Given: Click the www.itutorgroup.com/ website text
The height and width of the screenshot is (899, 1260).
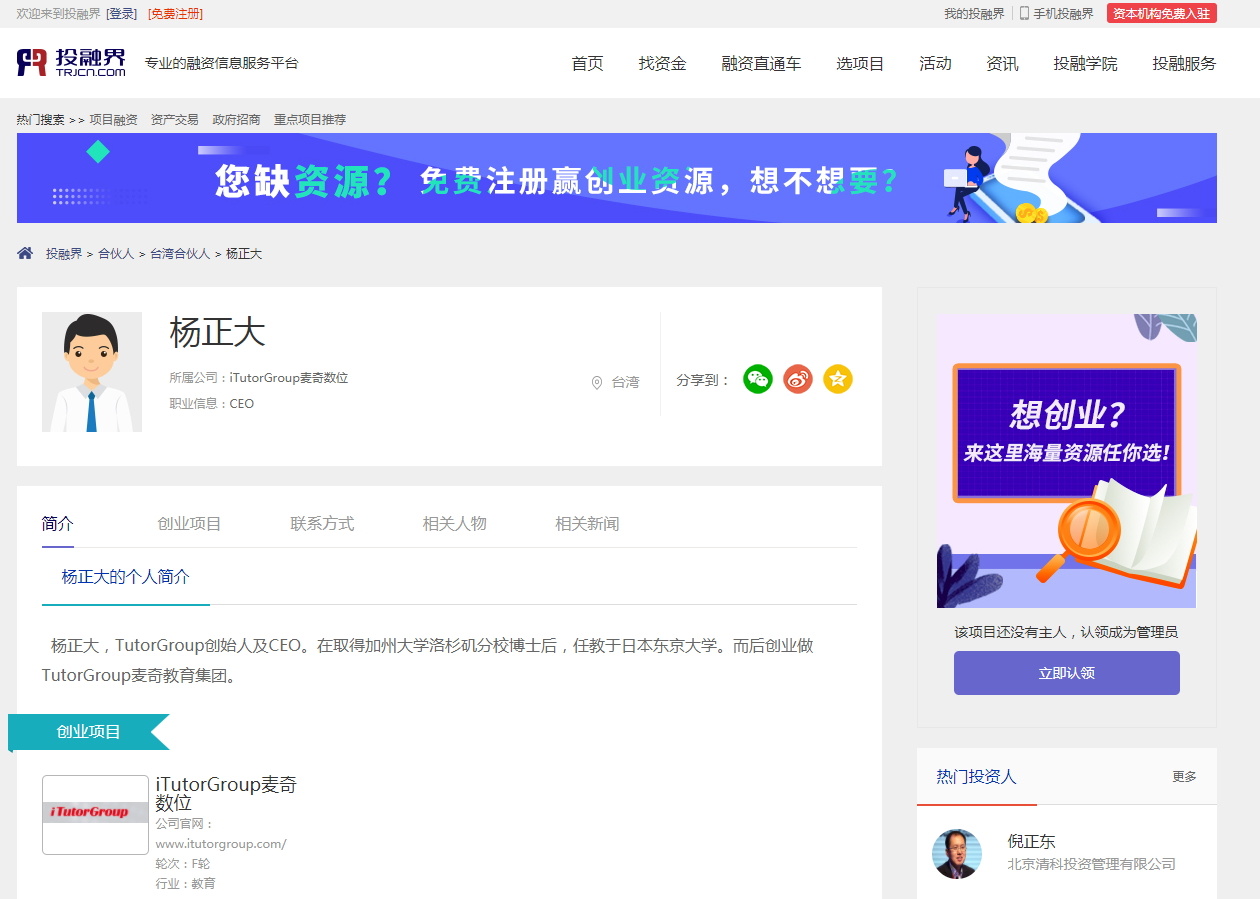Looking at the screenshot, I should [x=221, y=844].
